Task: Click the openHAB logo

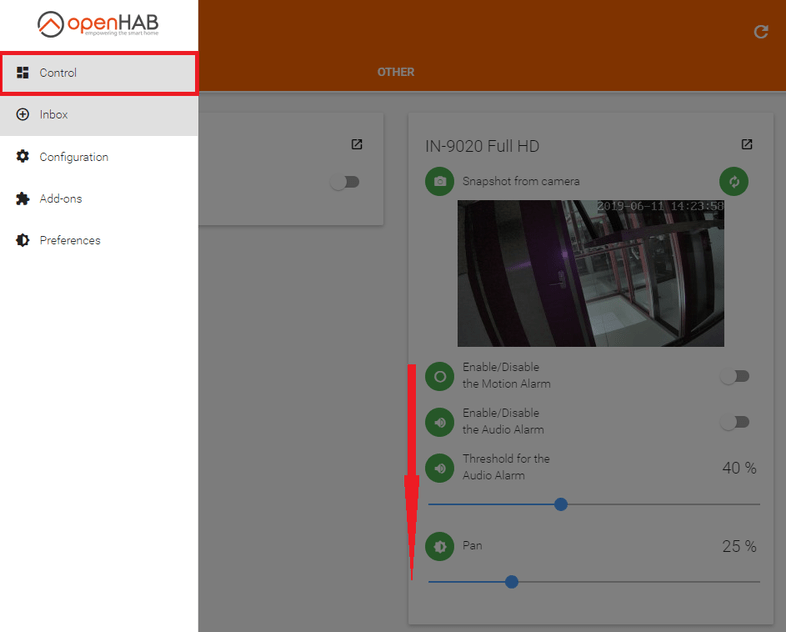Action: coord(98,24)
